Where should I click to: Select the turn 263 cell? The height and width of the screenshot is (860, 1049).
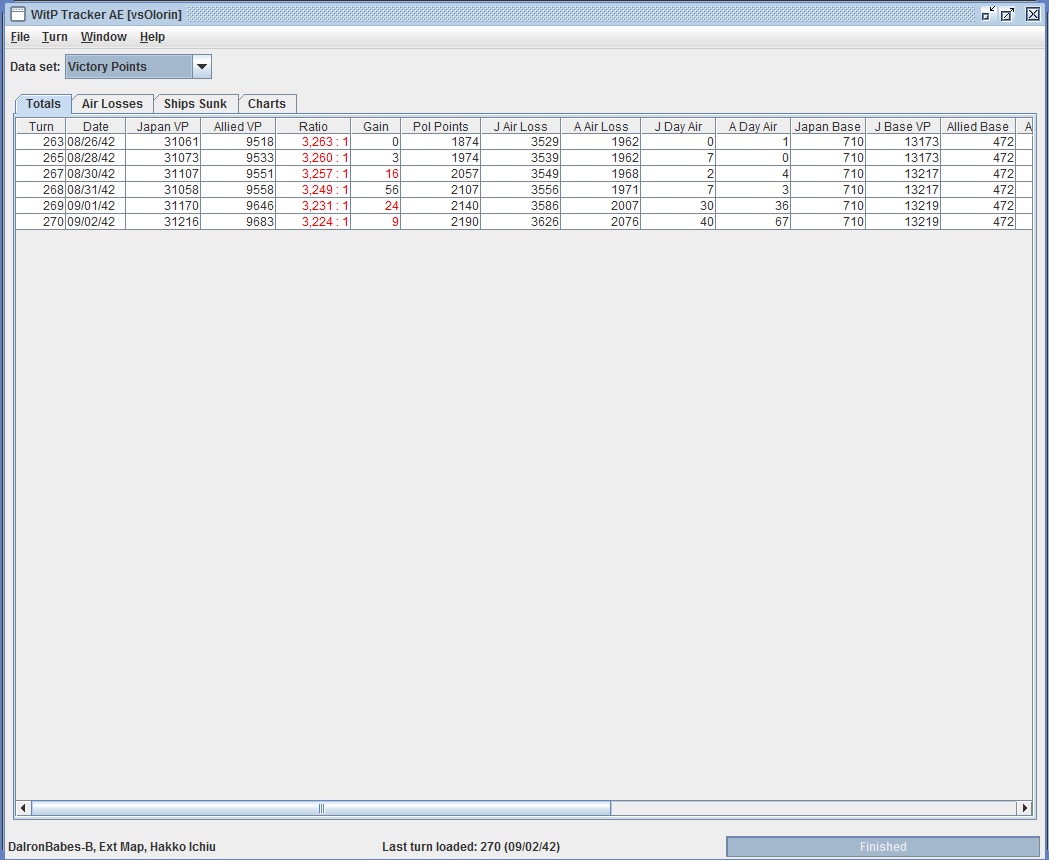point(41,142)
